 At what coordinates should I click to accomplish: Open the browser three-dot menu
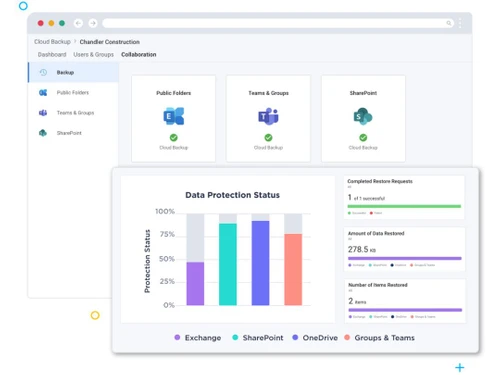pyautogui.click(x=460, y=23)
